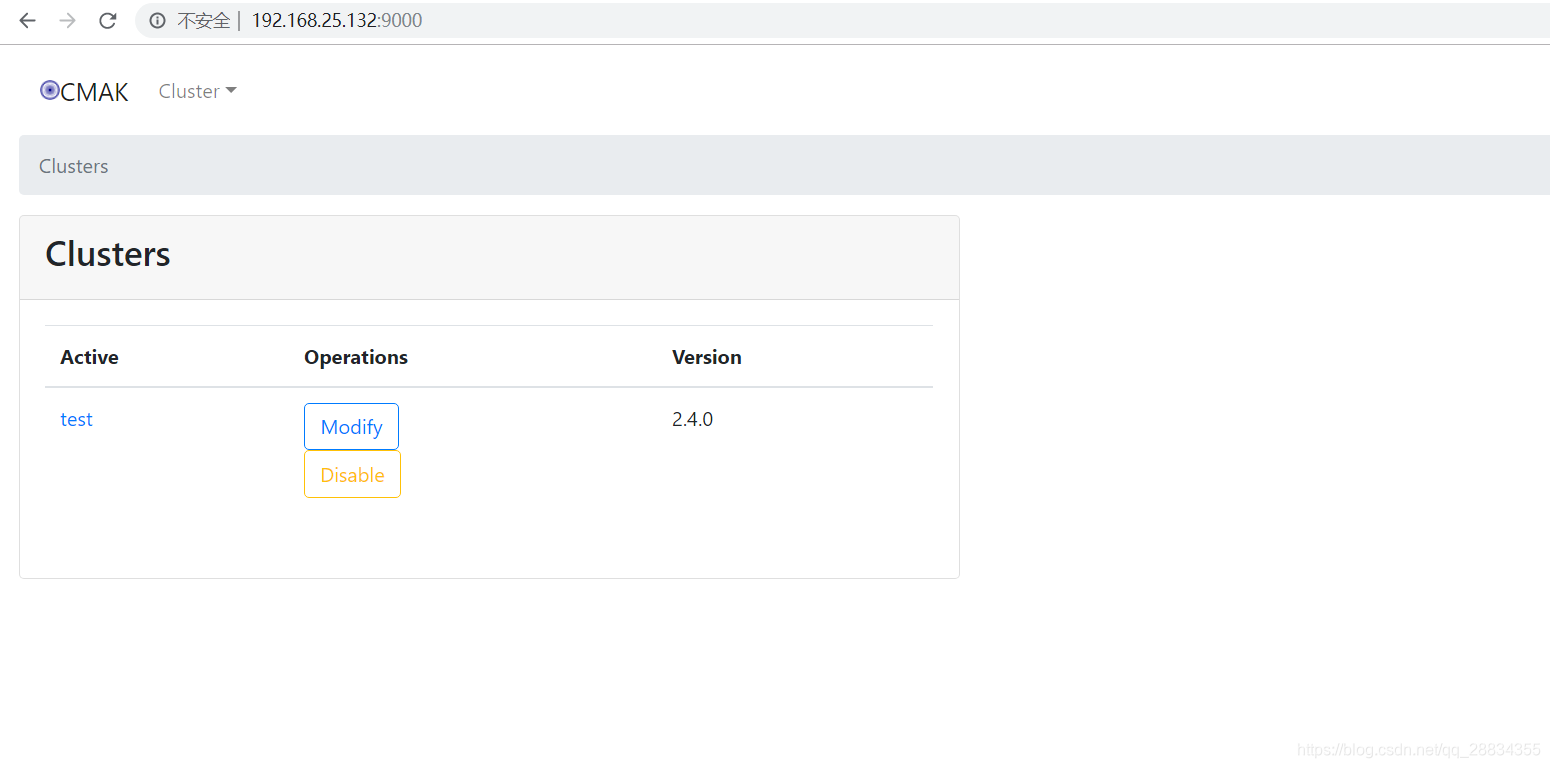Click the browser forward arrow
The width and height of the screenshot is (1550, 768).
pos(67,21)
